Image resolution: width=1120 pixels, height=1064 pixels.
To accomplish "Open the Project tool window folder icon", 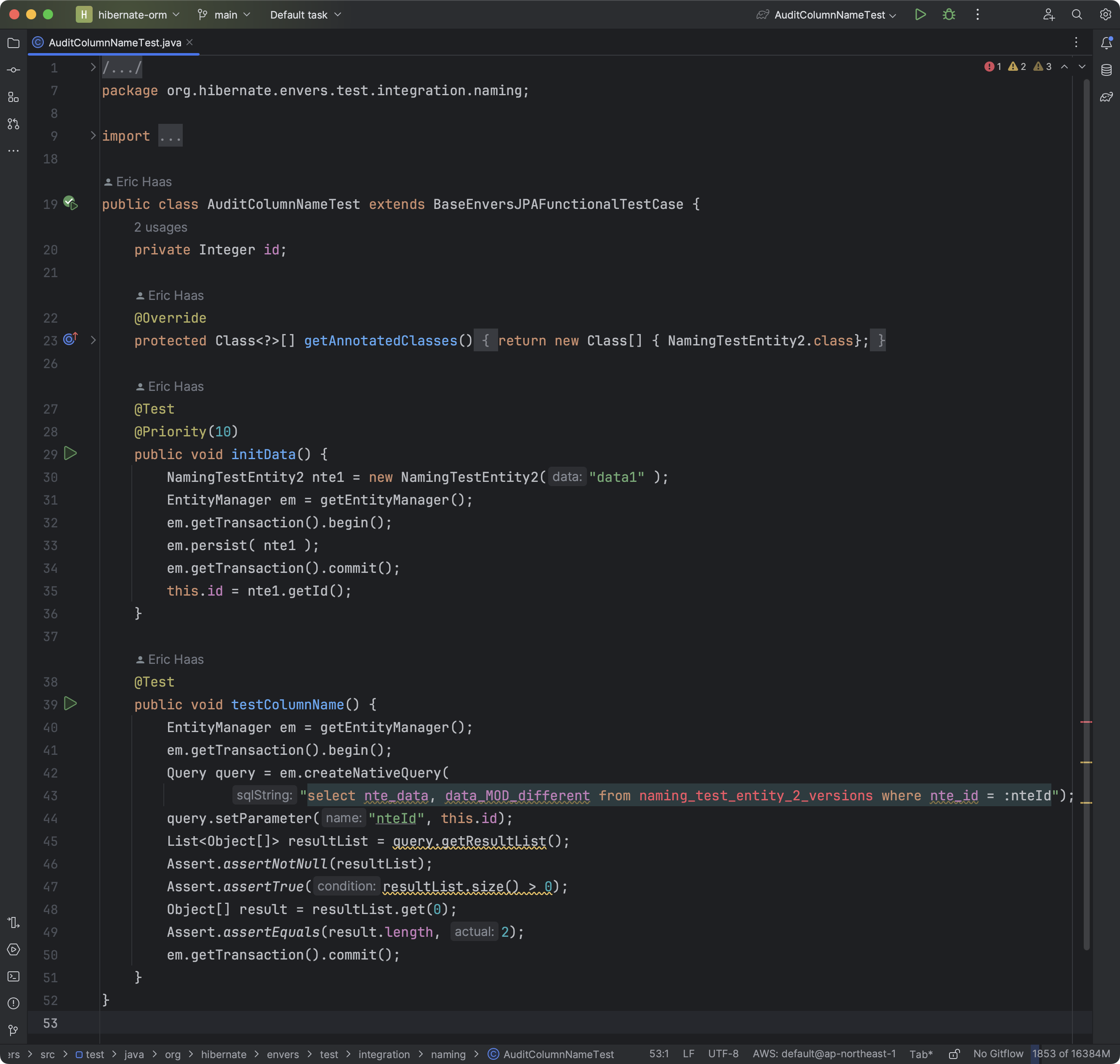I will point(13,43).
